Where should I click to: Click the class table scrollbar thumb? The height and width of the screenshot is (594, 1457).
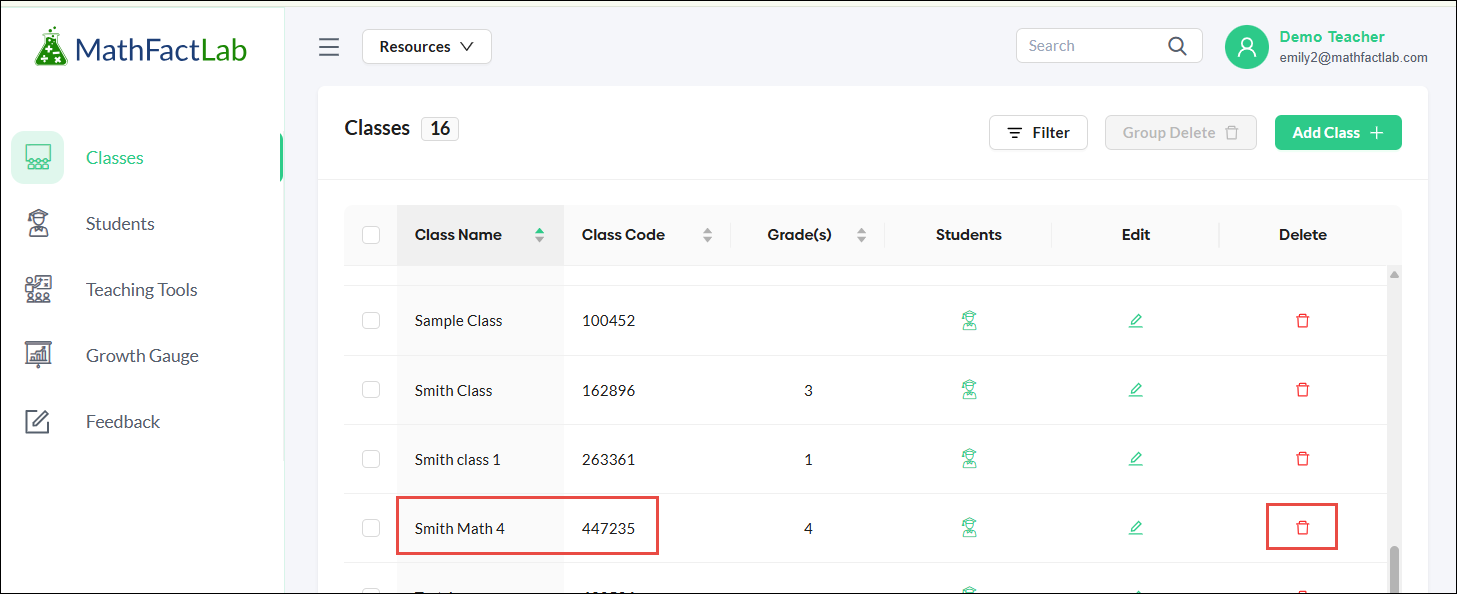pos(1394,569)
